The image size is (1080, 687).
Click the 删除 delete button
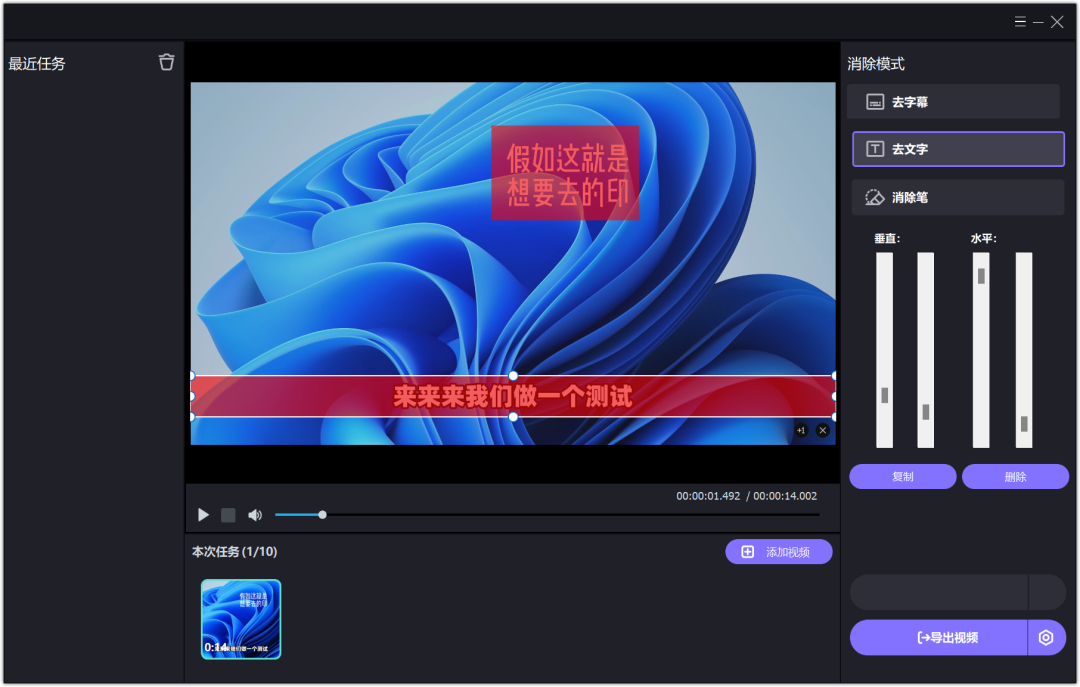coord(1015,477)
